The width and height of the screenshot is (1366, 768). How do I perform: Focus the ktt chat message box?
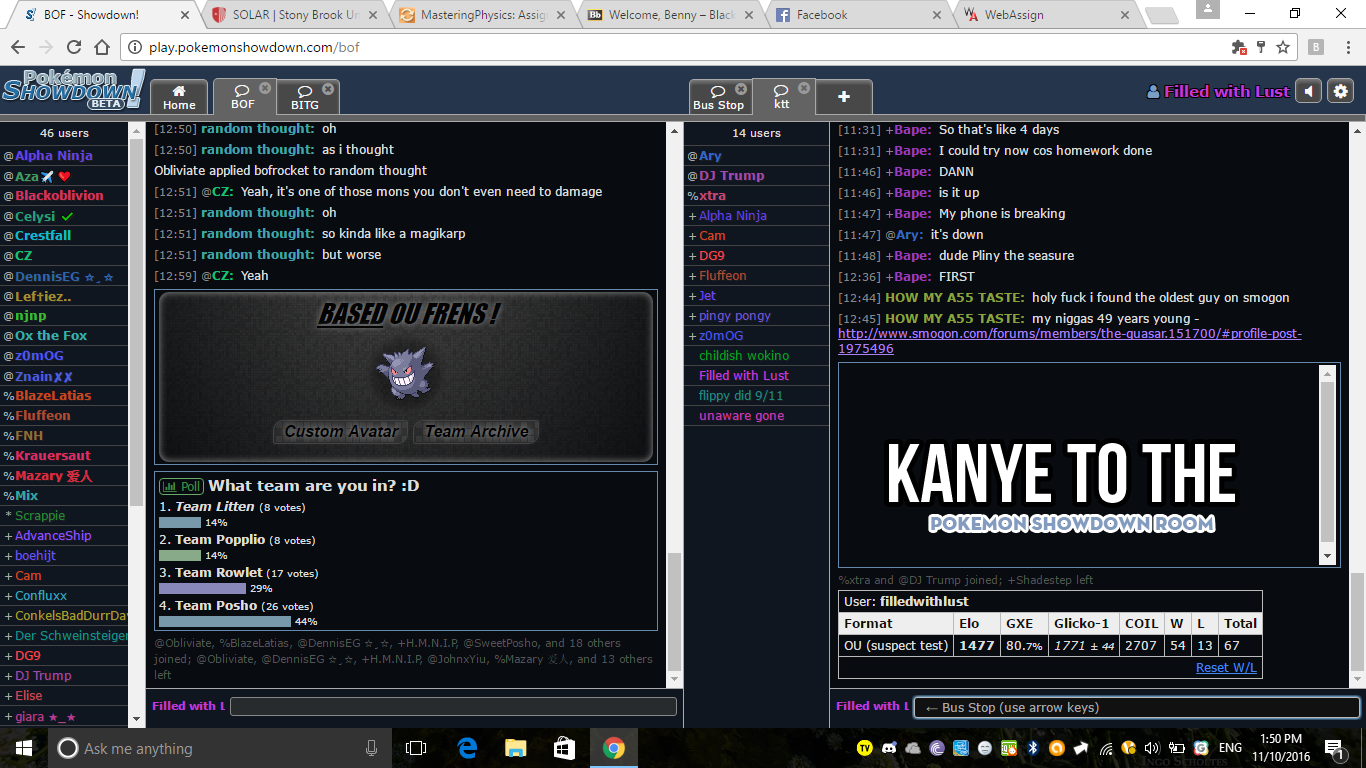[x=1137, y=707]
